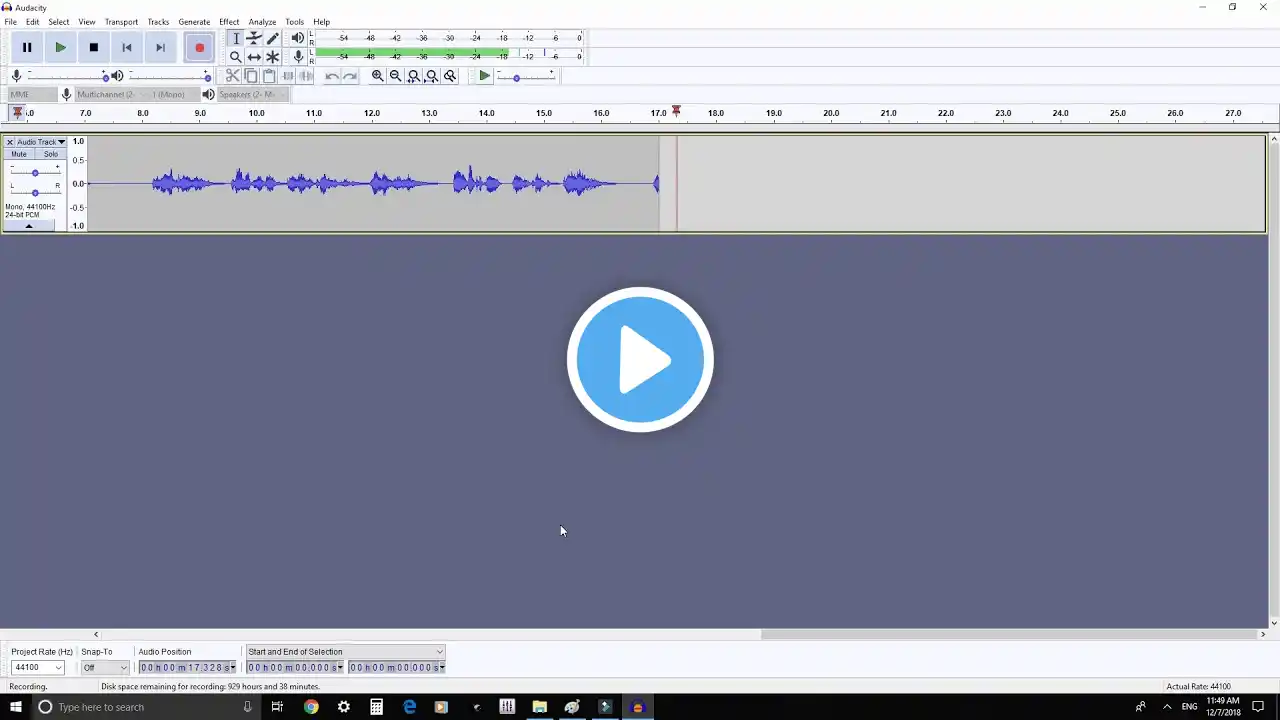Open the Analyze menu

pos(262,22)
